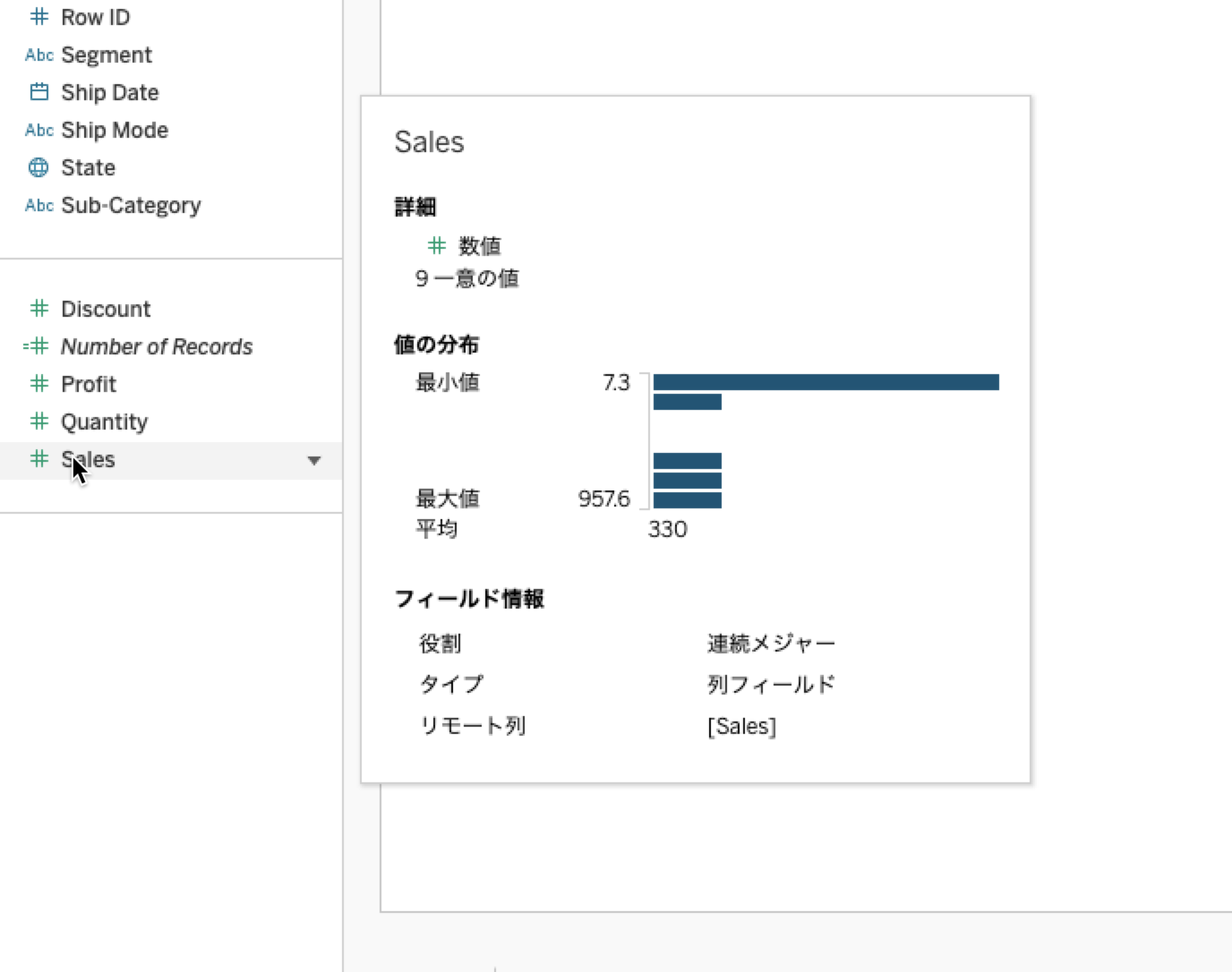Click the 数値 number icon in the Sales card

coord(437,245)
